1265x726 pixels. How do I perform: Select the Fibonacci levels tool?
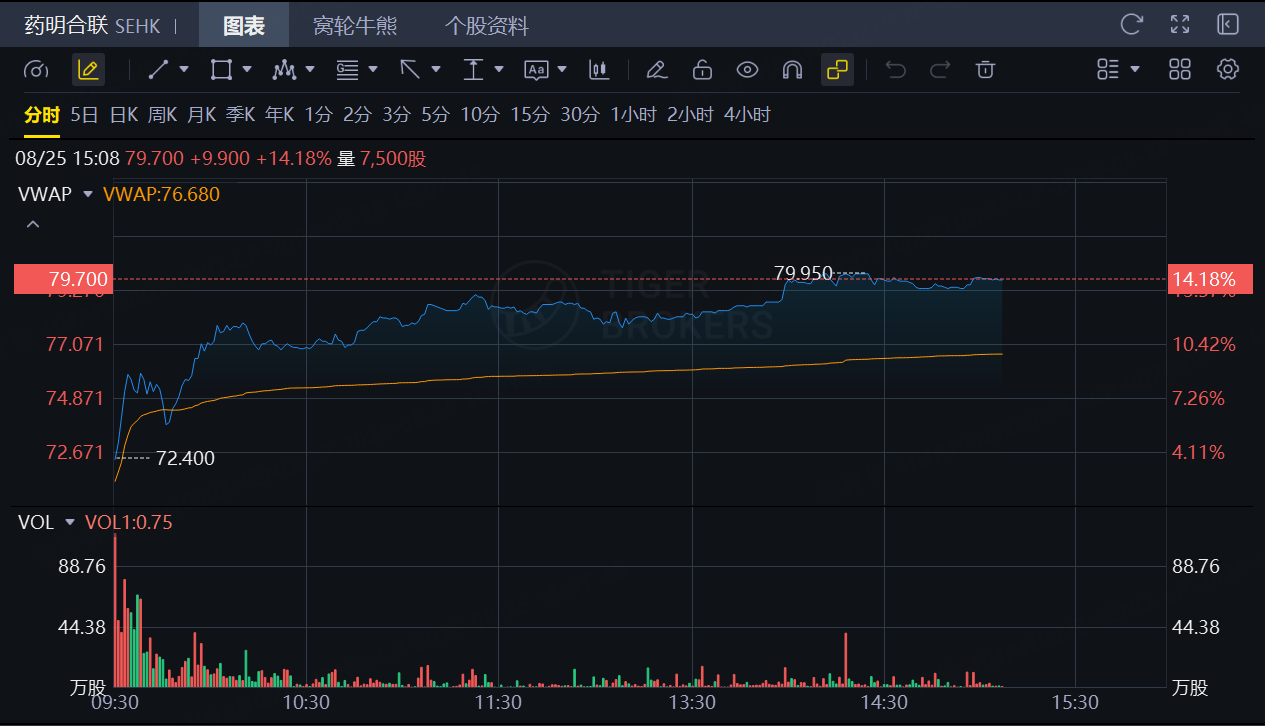tap(348, 69)
